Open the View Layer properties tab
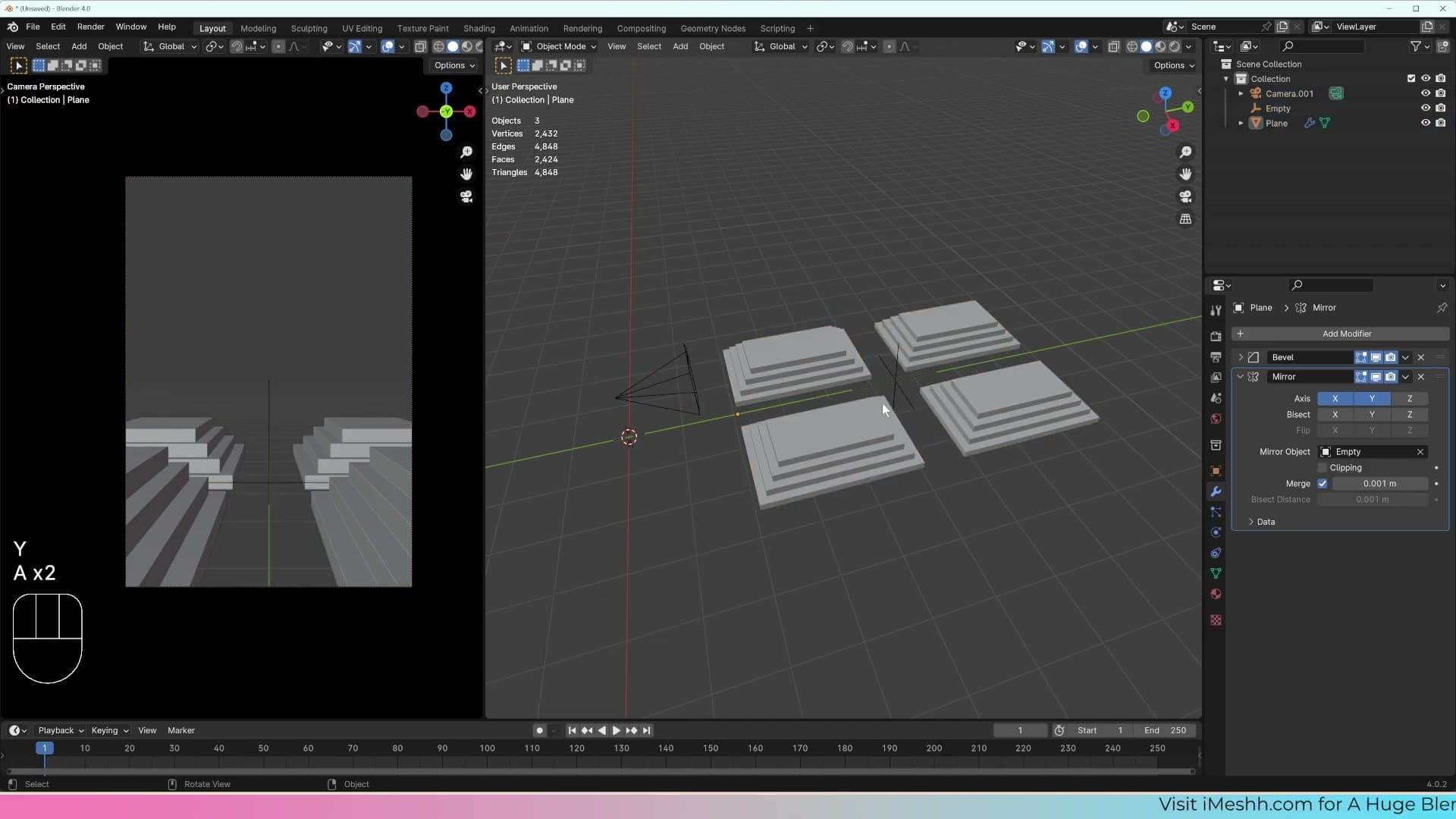 1216,377
